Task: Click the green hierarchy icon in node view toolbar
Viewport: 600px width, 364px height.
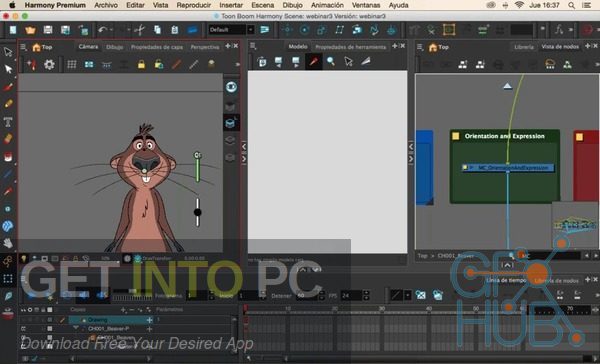Action: (x=567, y=64)
